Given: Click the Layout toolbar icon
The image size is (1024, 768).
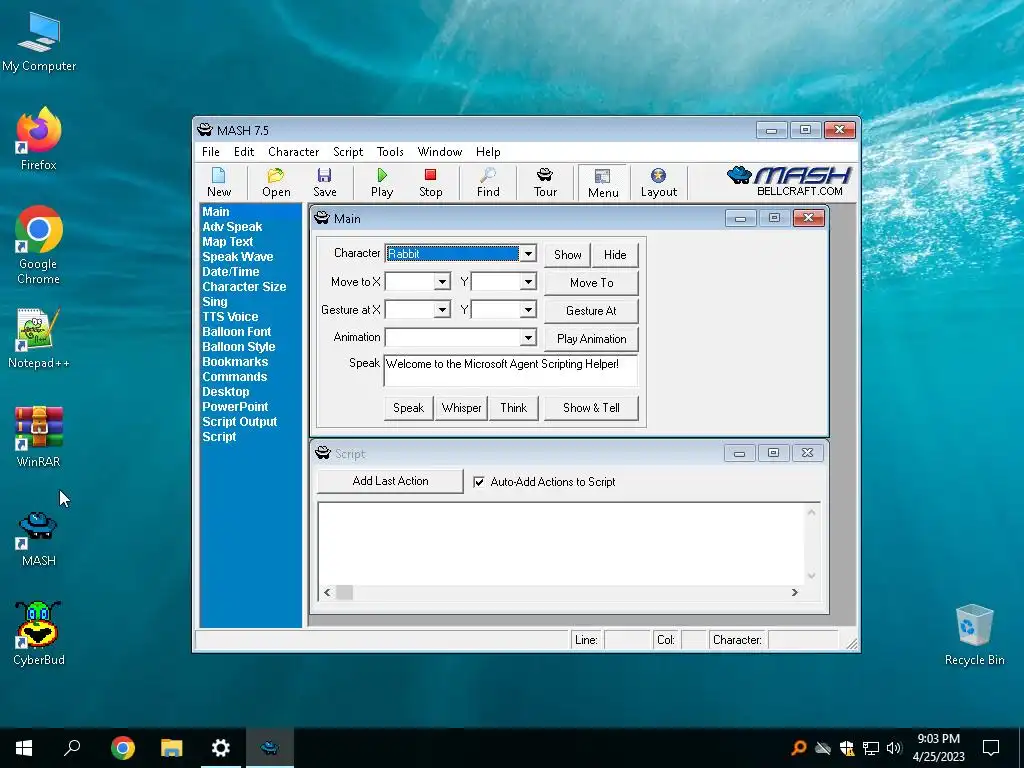Looking at the screenshot, I should (x=658, y=182).
